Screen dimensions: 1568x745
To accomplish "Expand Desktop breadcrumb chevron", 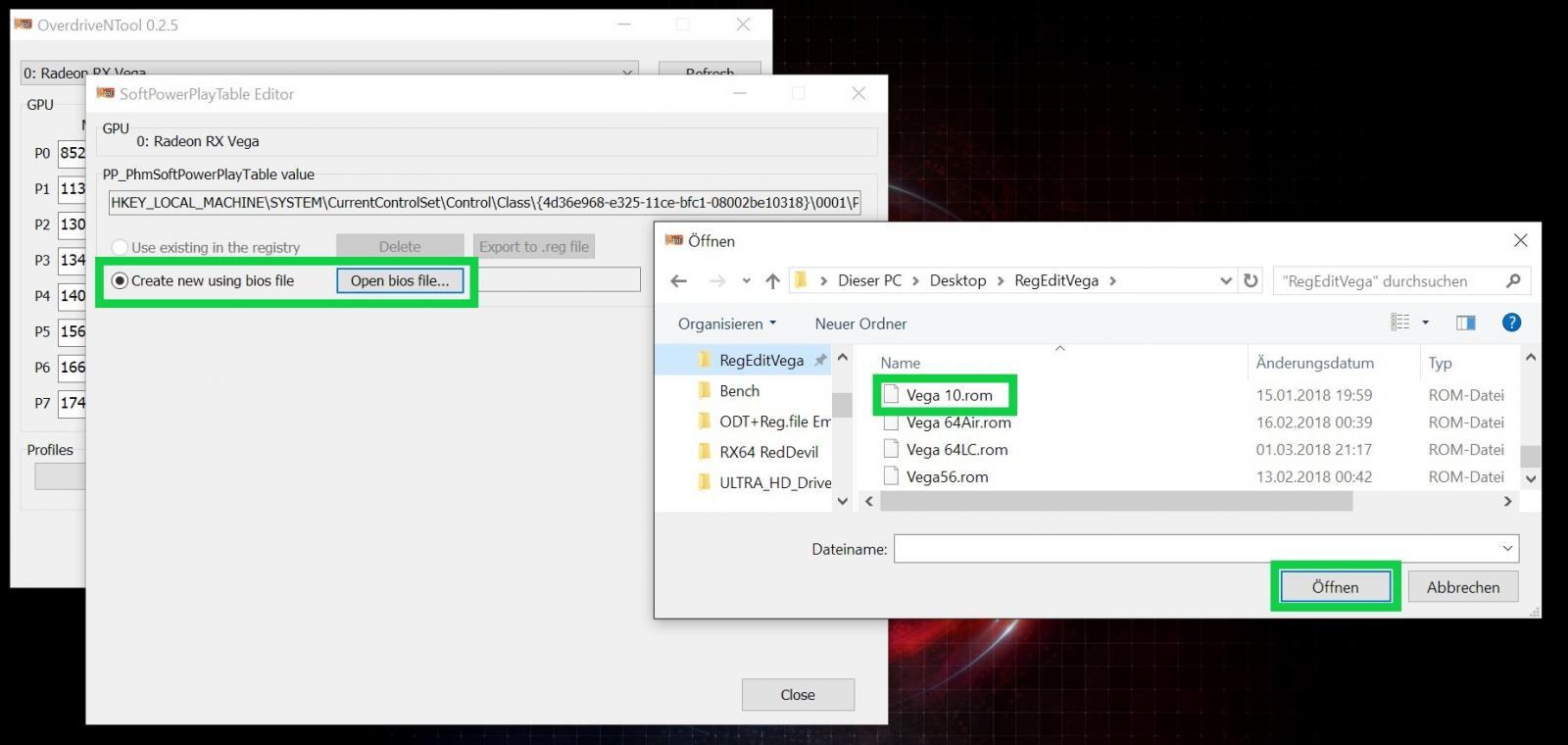I will (x=1000, y=281).
